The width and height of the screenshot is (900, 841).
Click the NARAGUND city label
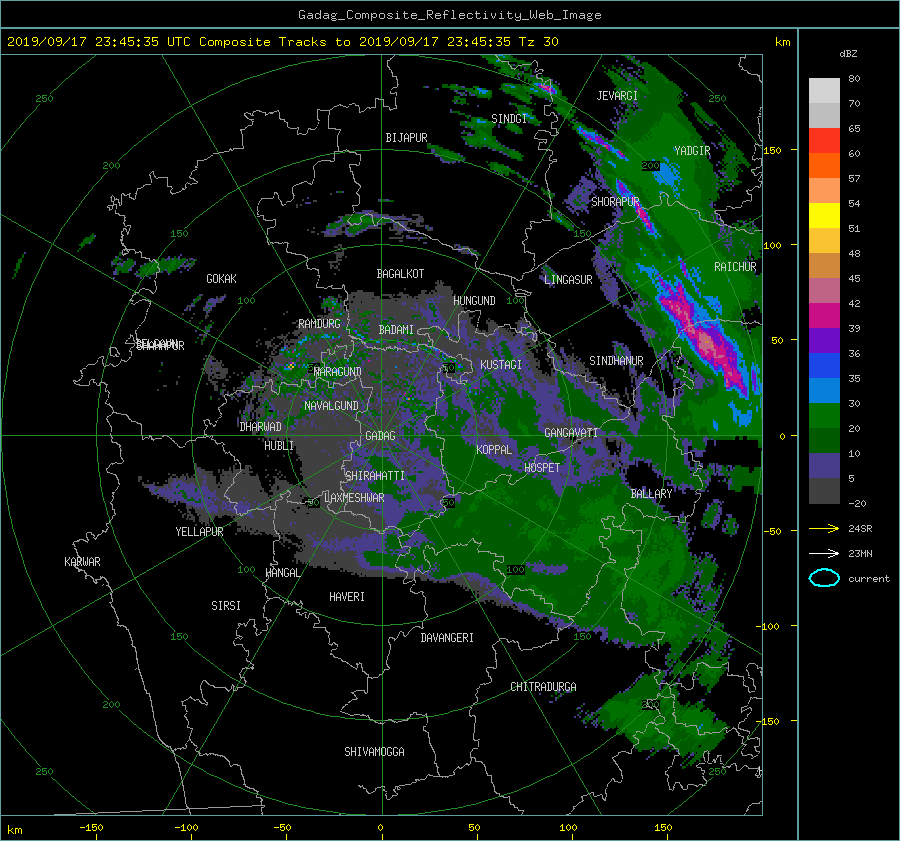pyautogui.click(x=338, y=372)
